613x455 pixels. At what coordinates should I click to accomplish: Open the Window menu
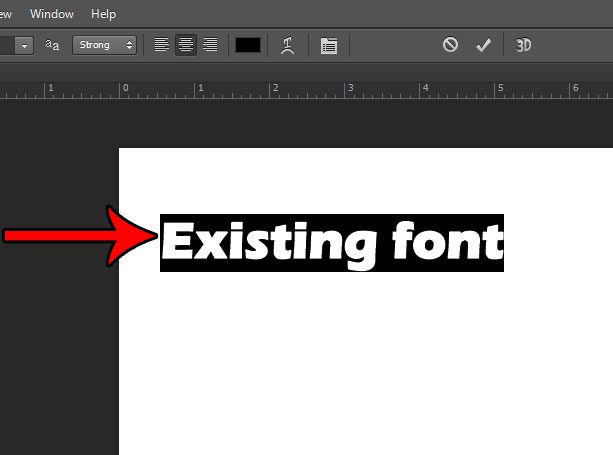(x=51, y=14)
